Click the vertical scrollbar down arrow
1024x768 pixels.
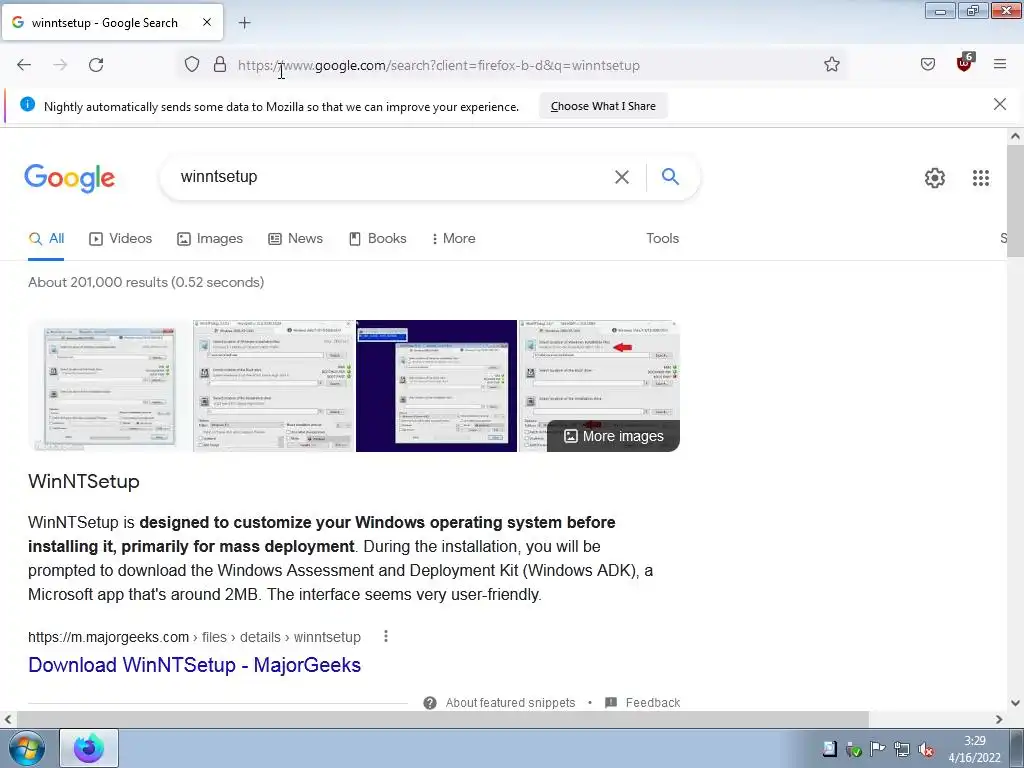tap(1015, 703)
